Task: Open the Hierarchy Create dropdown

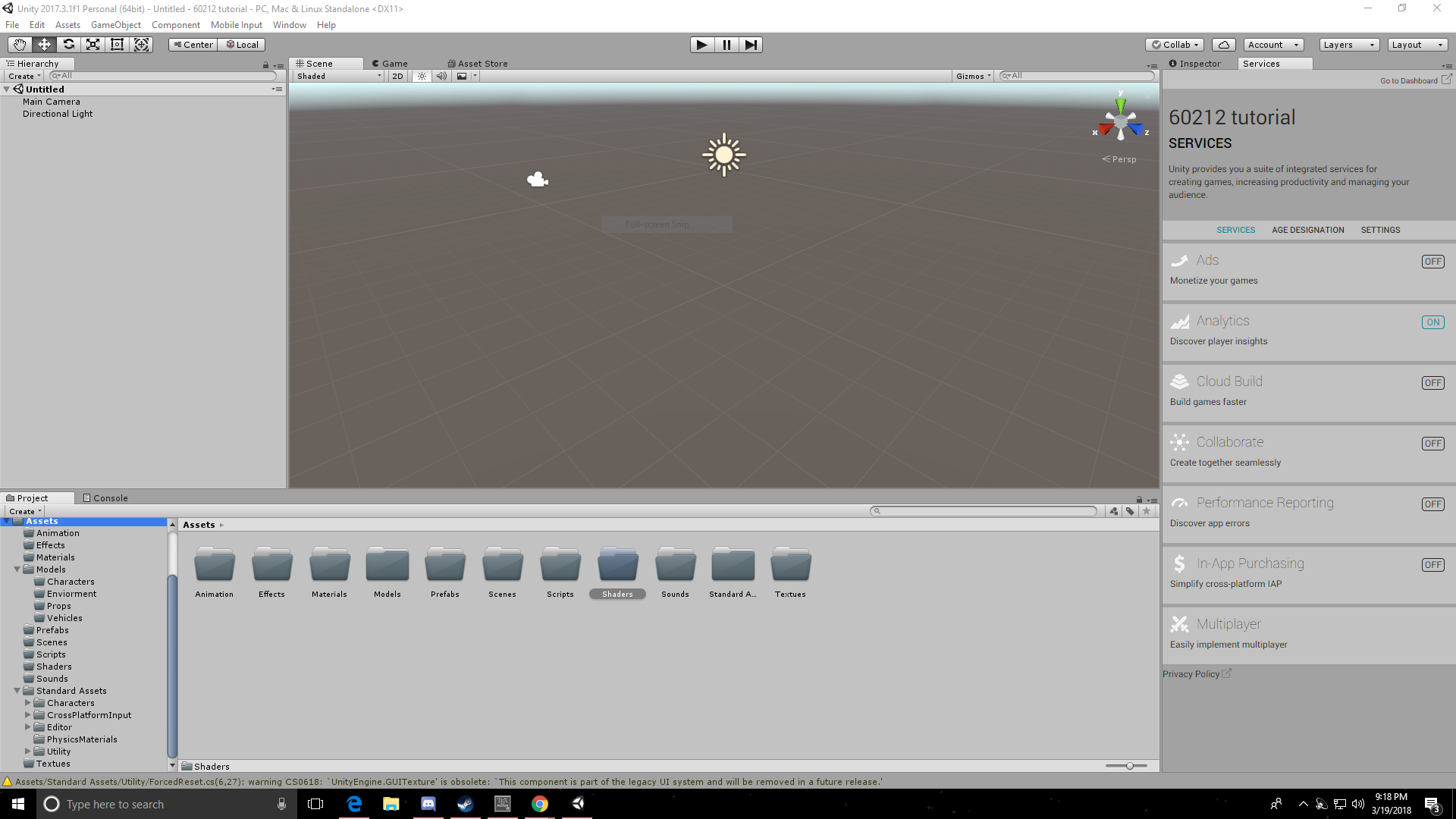Action: (x=24, y=76)
